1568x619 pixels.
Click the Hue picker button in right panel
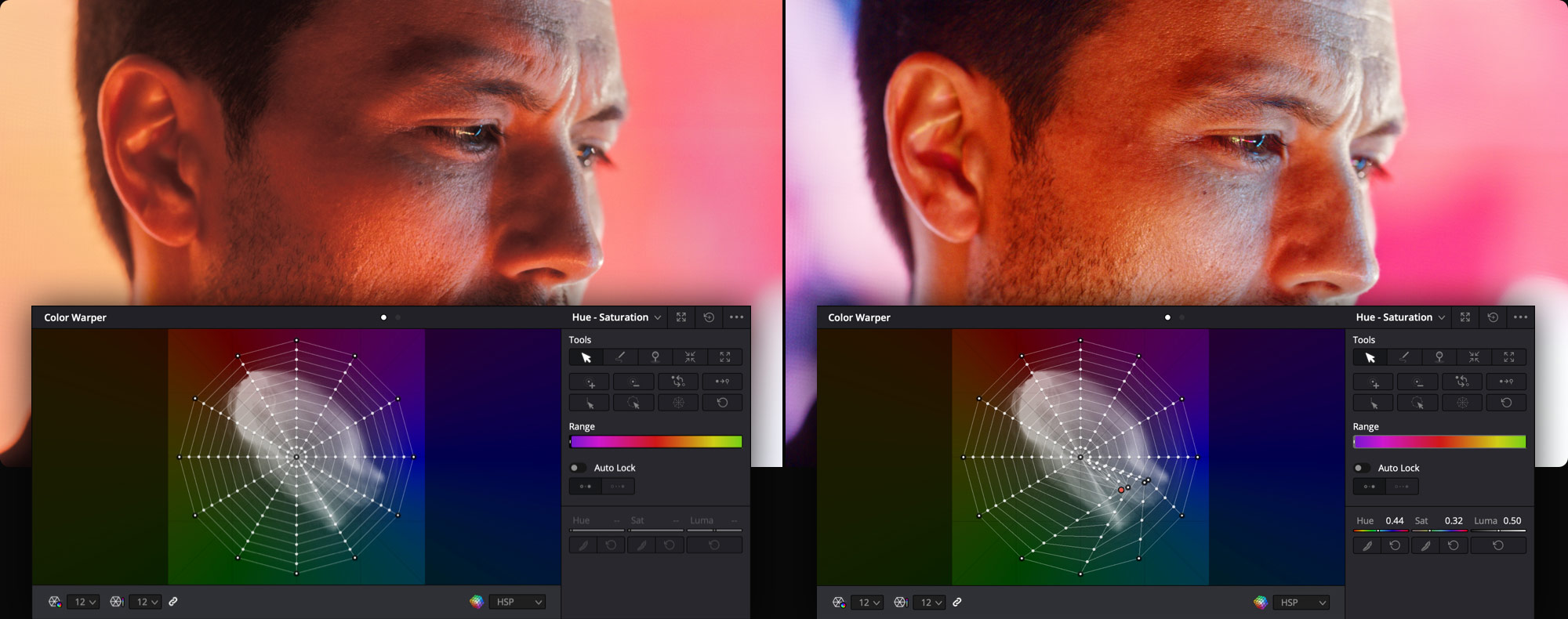[1367, 545]
